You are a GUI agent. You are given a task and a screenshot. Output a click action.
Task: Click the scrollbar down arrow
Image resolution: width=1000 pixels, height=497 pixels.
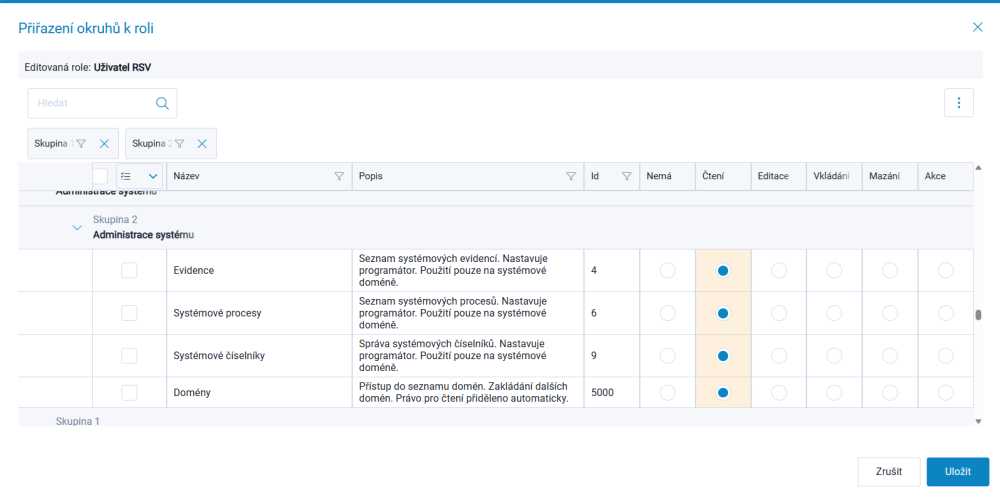pyautogui.click(x=978, y=421)
